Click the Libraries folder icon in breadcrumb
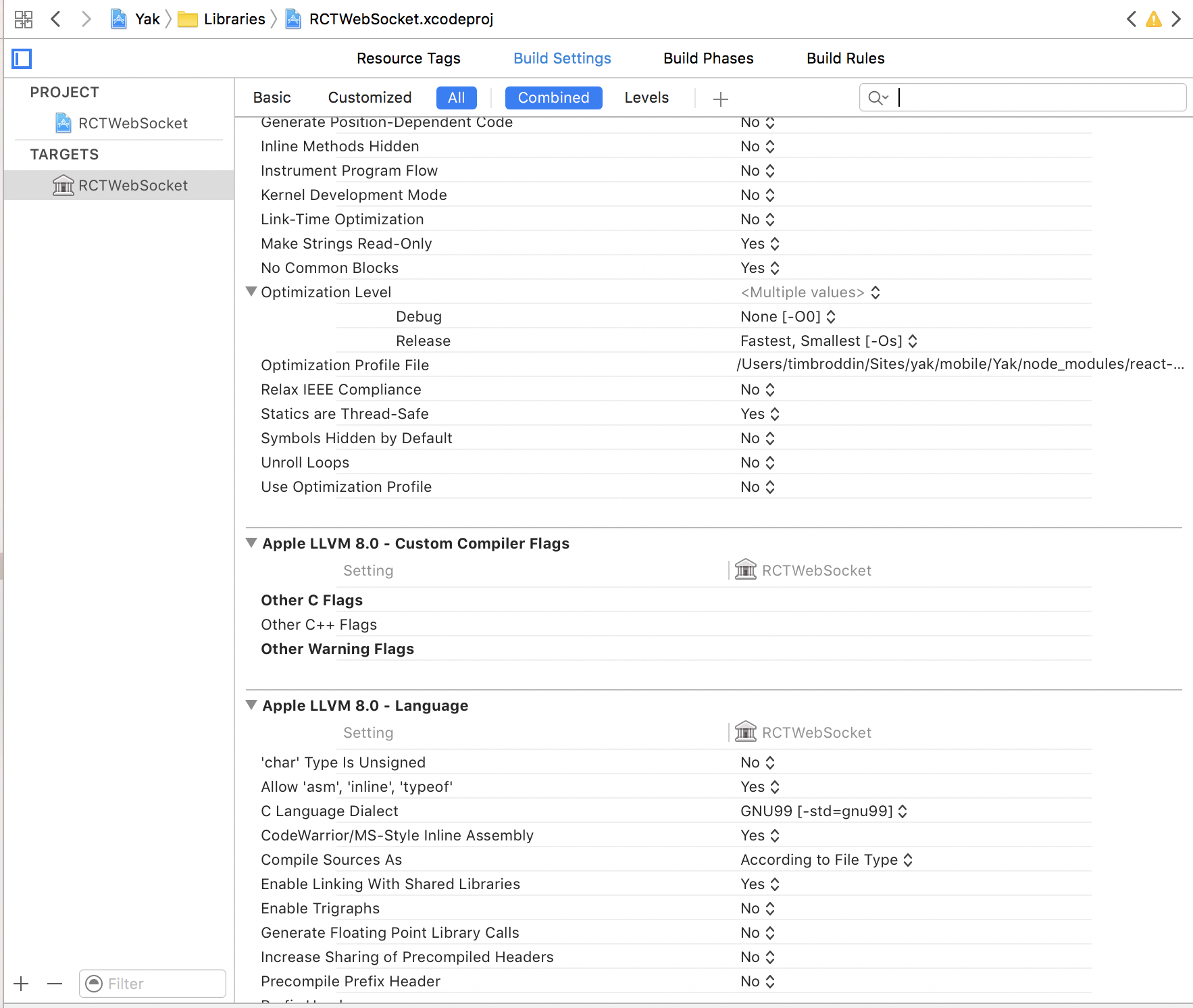 click(188, 19)
